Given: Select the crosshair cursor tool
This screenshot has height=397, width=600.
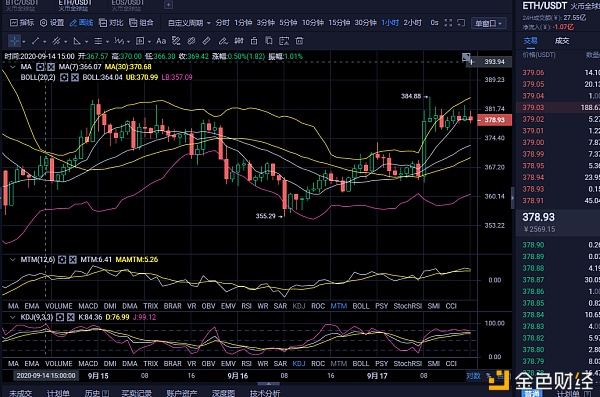Looking at the screenshot, I should click(x=14, y=41).
